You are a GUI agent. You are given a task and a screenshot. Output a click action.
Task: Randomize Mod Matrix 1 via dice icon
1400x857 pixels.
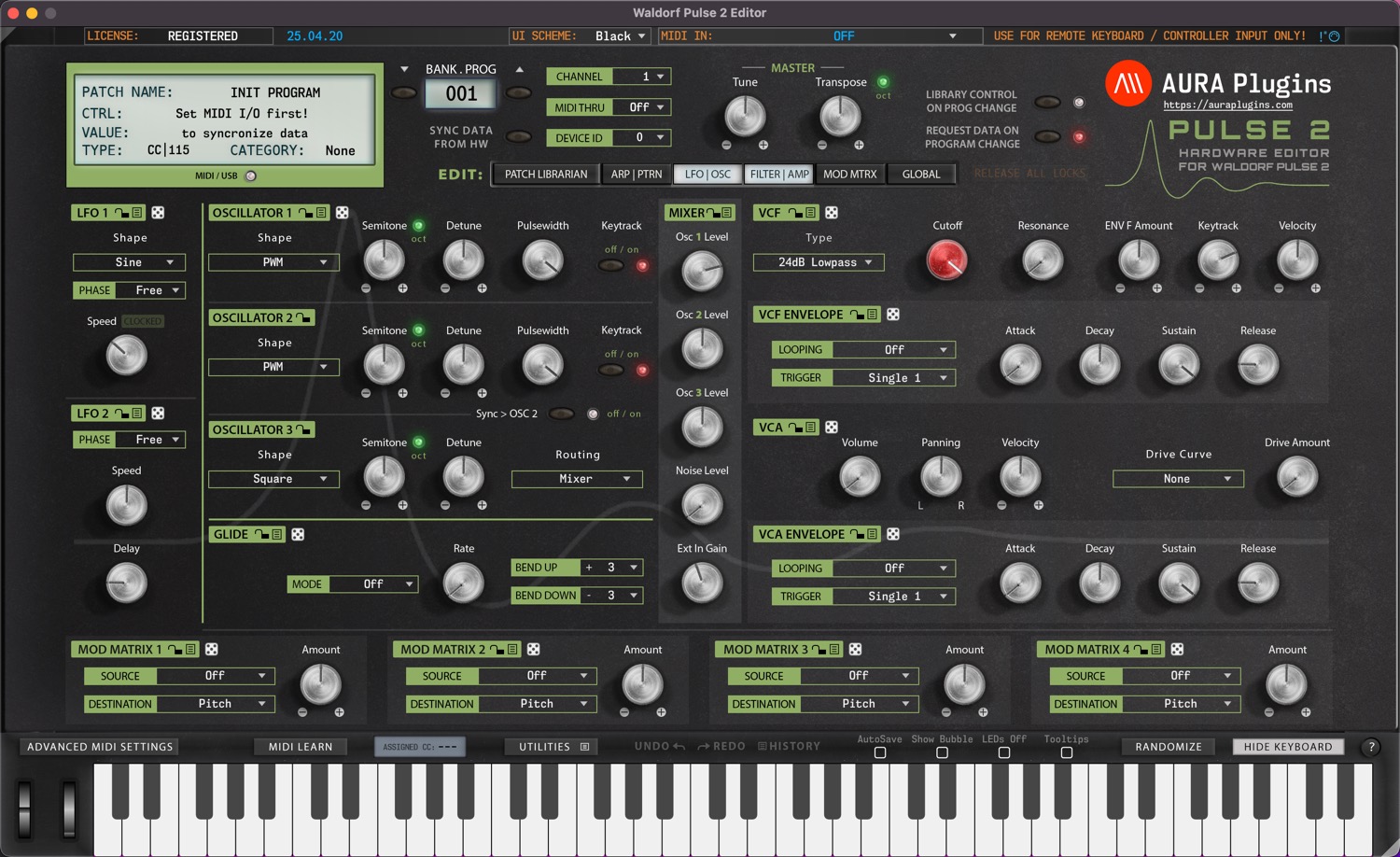pyautogui.click(x=211, y=649)
